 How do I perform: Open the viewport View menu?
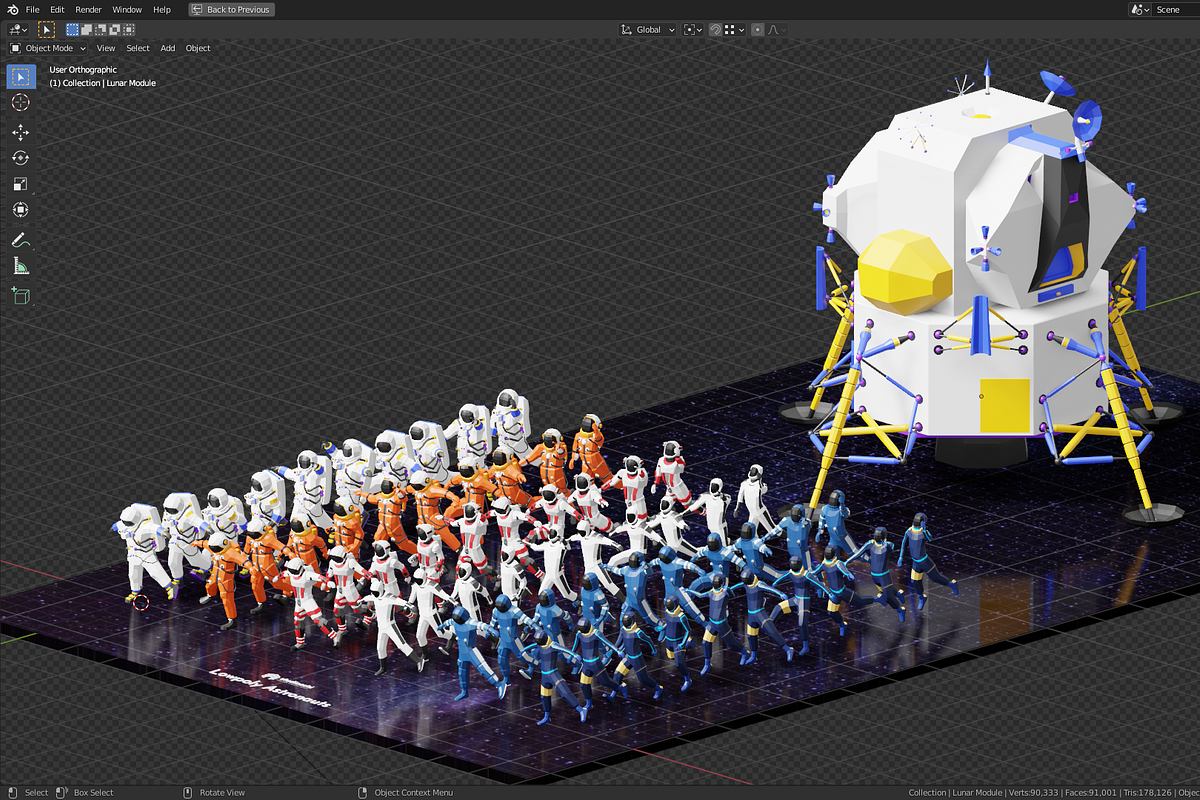coord(106,48)
